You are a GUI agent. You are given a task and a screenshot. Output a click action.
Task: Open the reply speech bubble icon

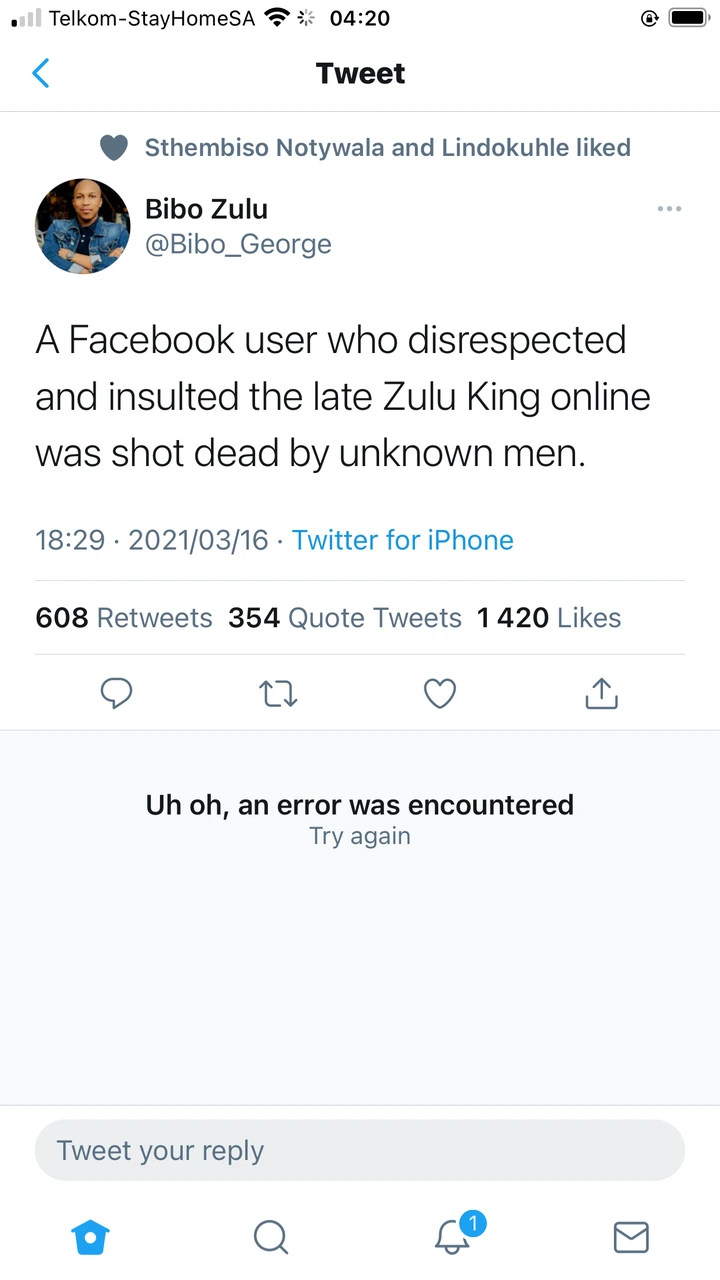117,693
